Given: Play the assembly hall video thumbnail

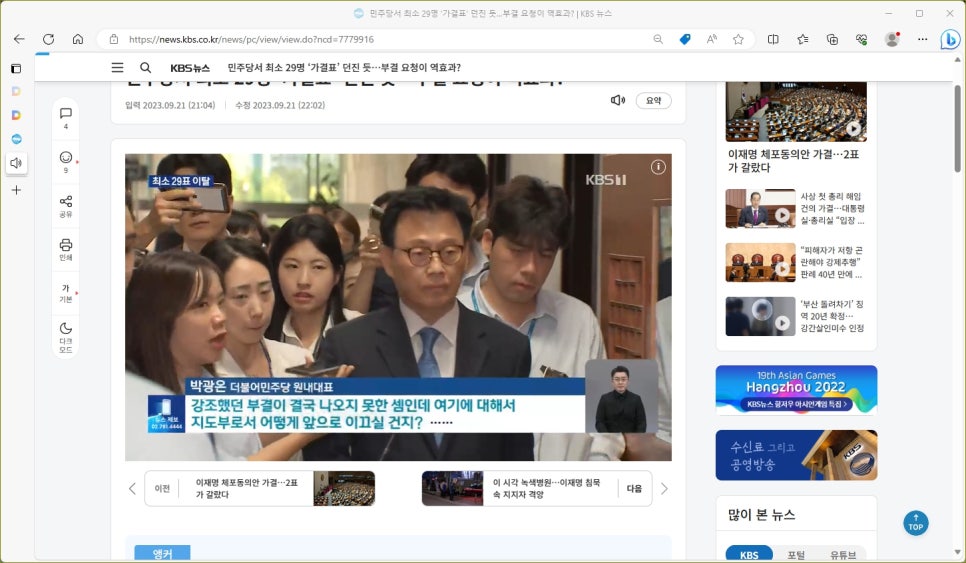Looking at the screenshot, I should click(796, 111).
